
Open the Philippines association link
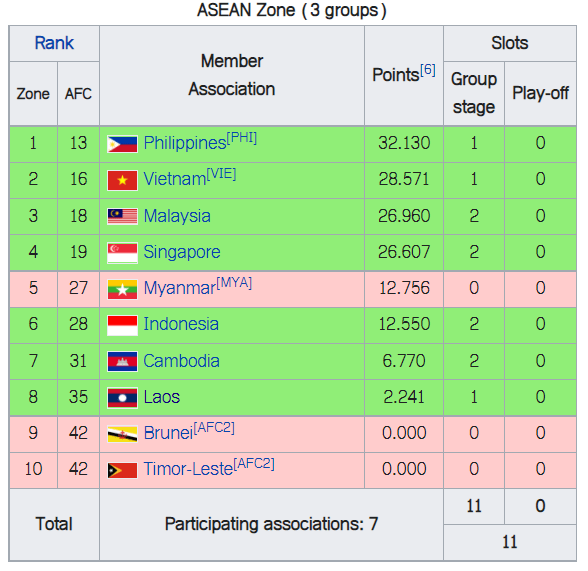coord(185,144)
